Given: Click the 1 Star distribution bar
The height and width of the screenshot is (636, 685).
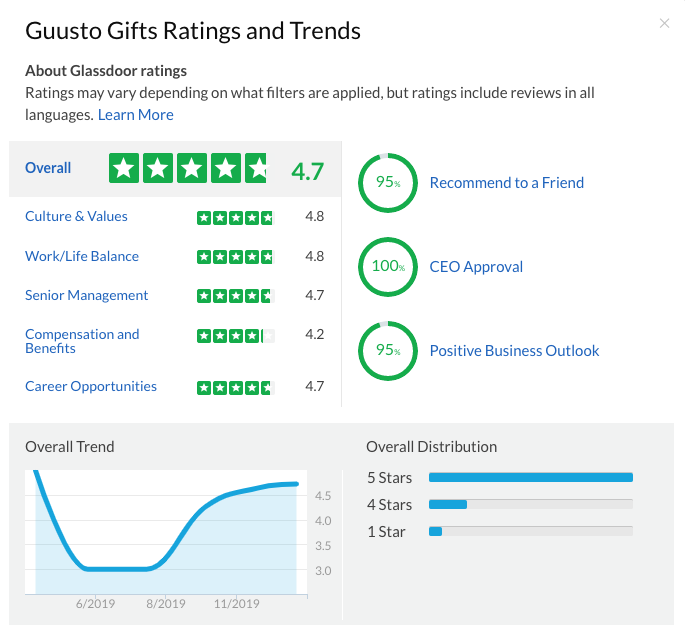Looking at the screenshot, I should coord(531,532).
